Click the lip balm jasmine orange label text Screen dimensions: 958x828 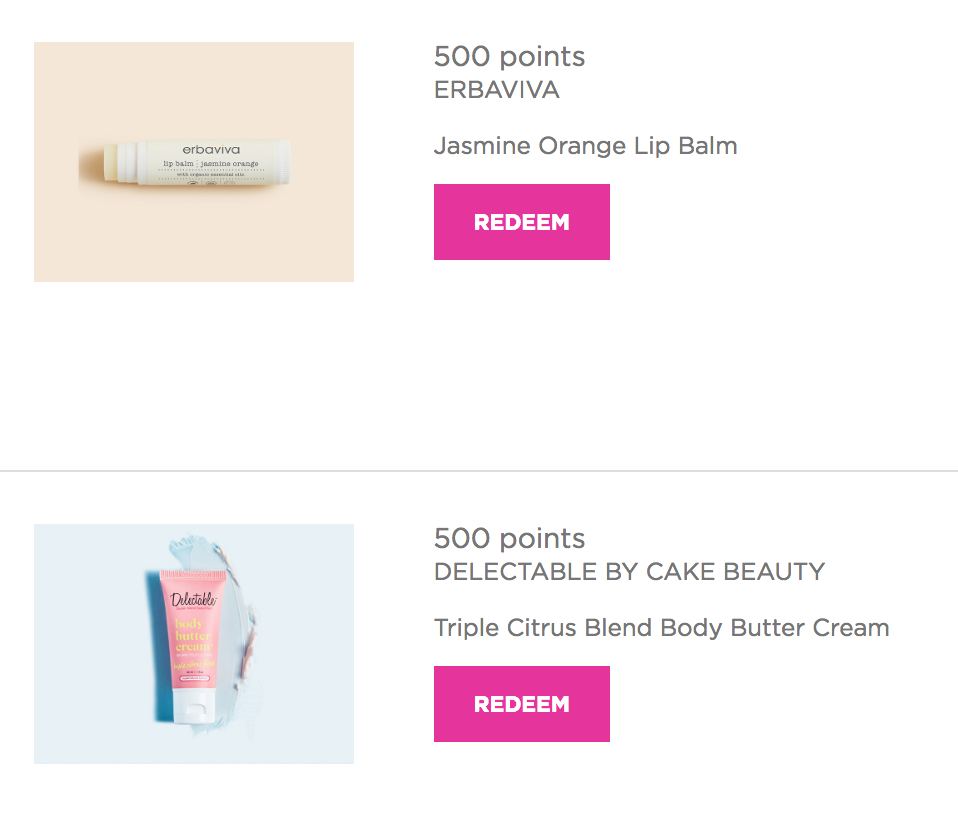point(211,164)
